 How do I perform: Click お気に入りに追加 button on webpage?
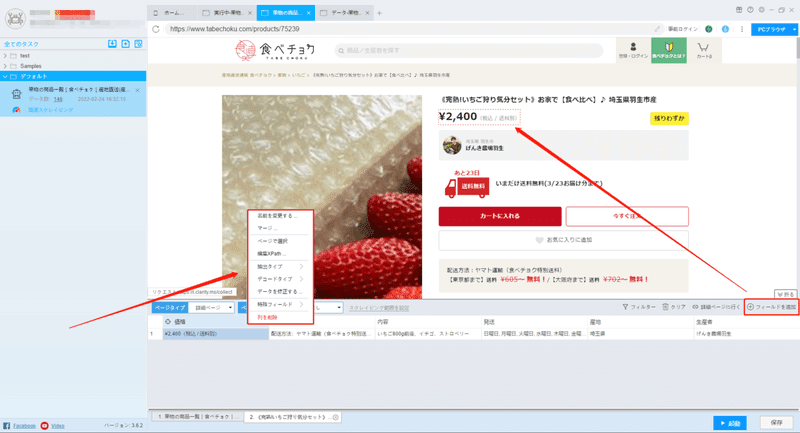tap(564, 240)
